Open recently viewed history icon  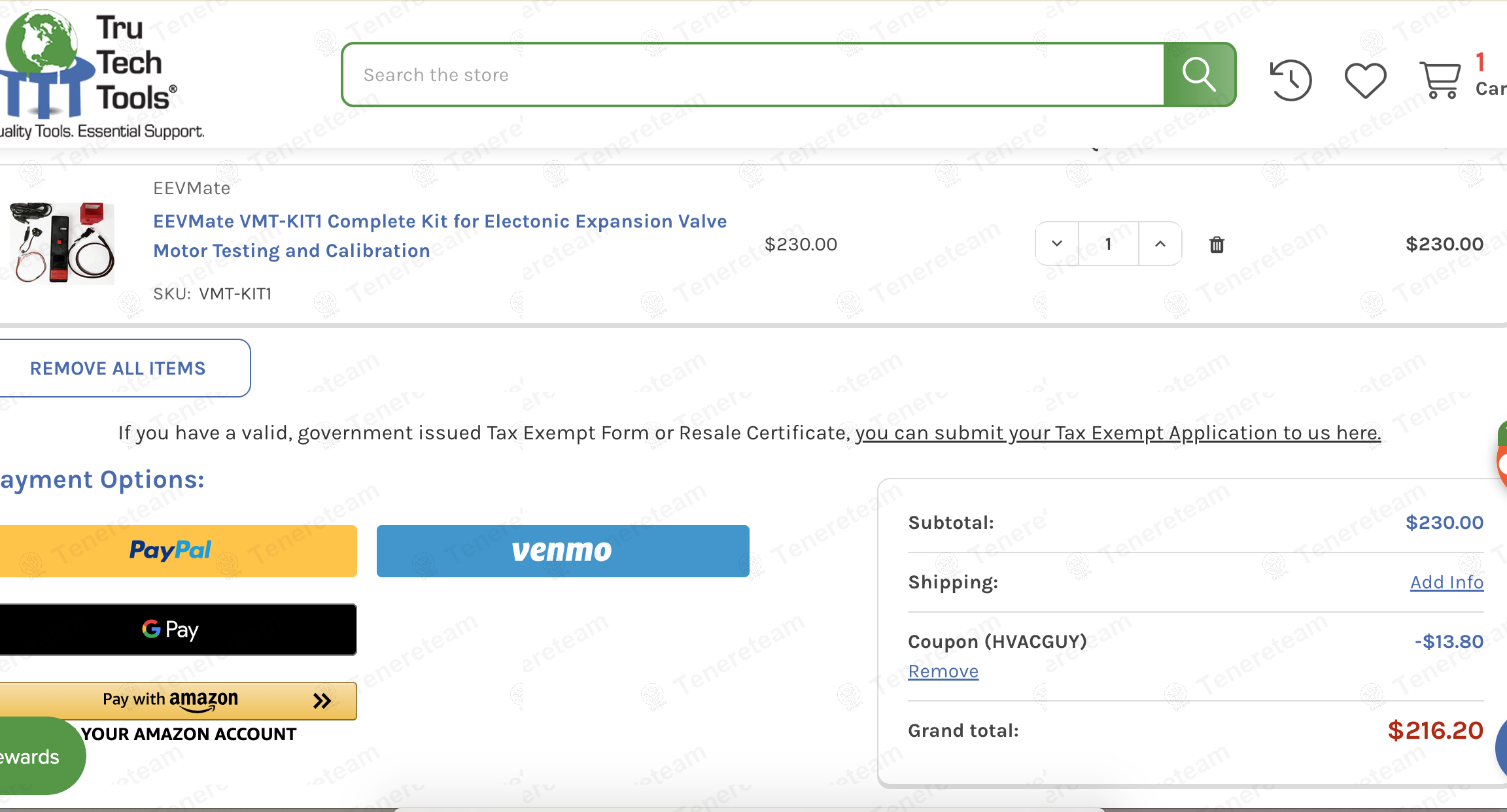(x=1290, y=80)
